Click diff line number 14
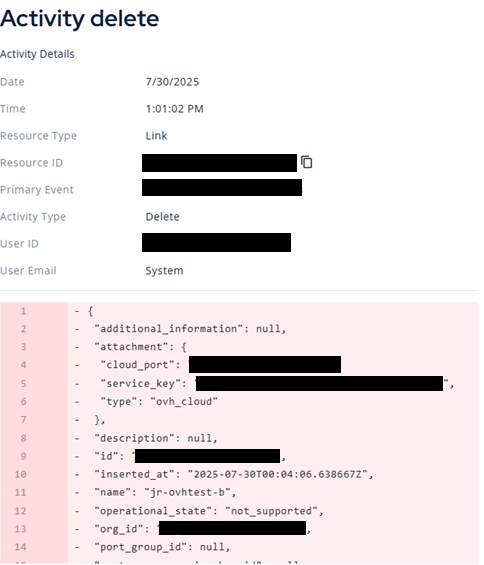 pyautogui.click(x=21, y=547)
